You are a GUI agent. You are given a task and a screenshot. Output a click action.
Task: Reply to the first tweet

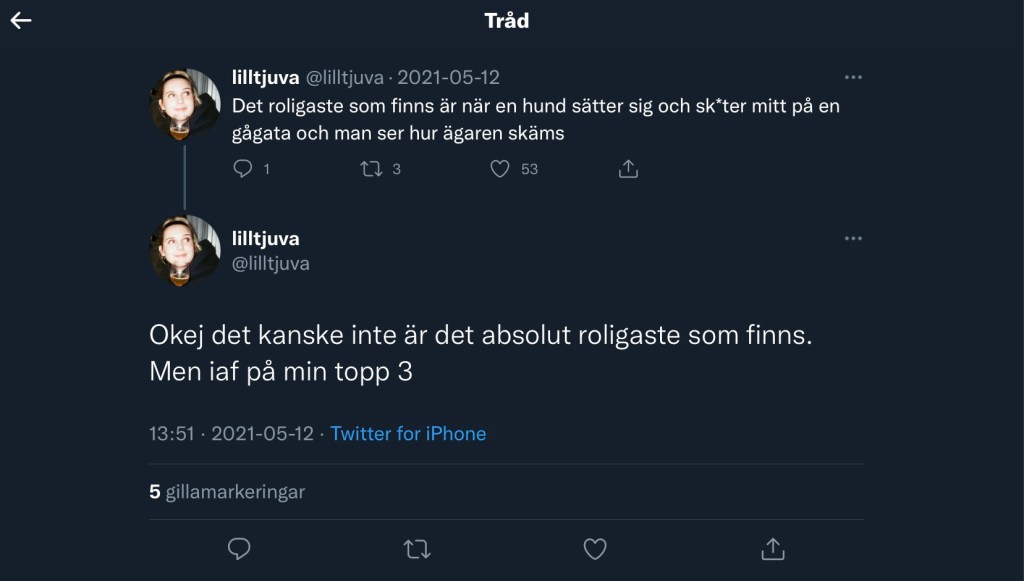pyautogui.click(x=242, y=169)
